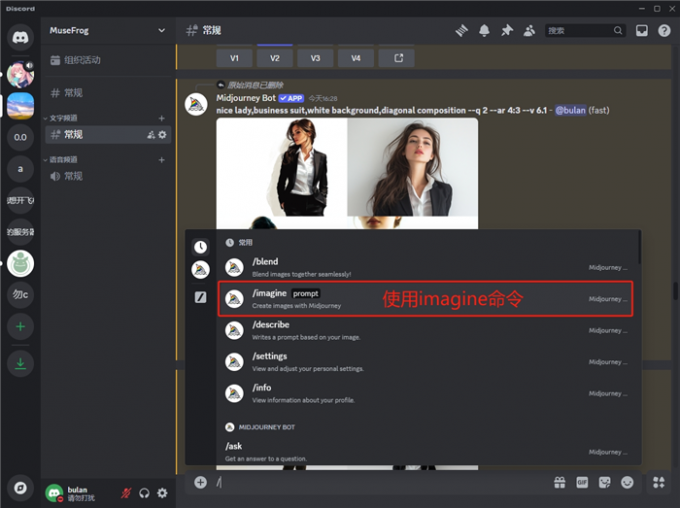Click the V4 variation button
Viewport: 680px width, 508px height.
356,58
